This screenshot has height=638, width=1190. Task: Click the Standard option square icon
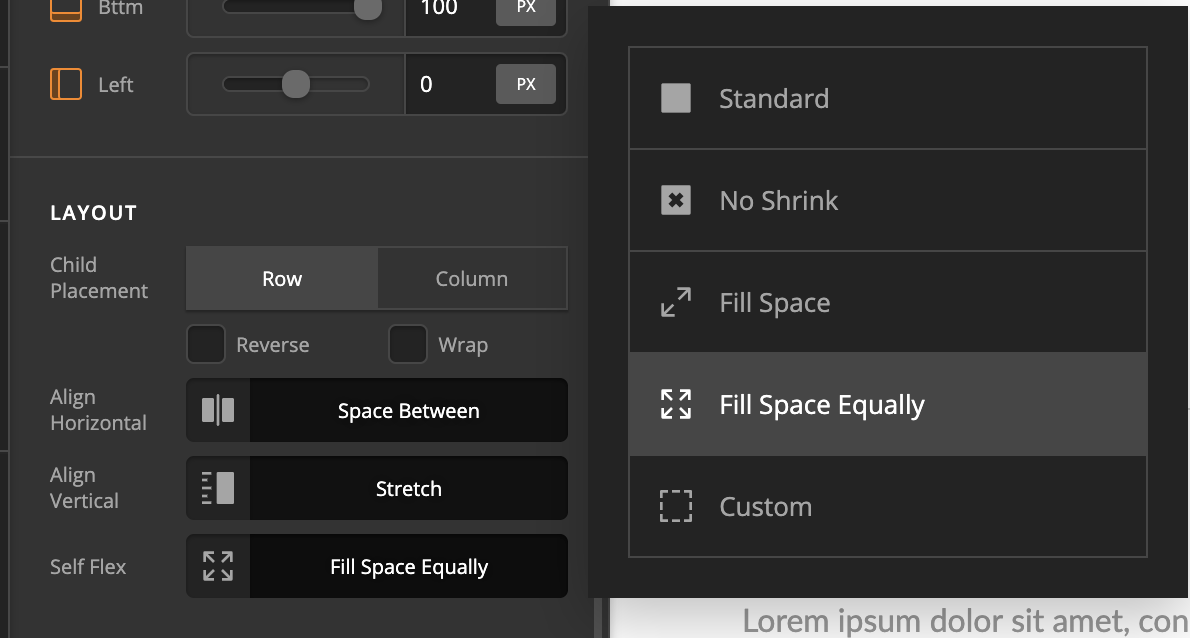click(x=676, y=98)
